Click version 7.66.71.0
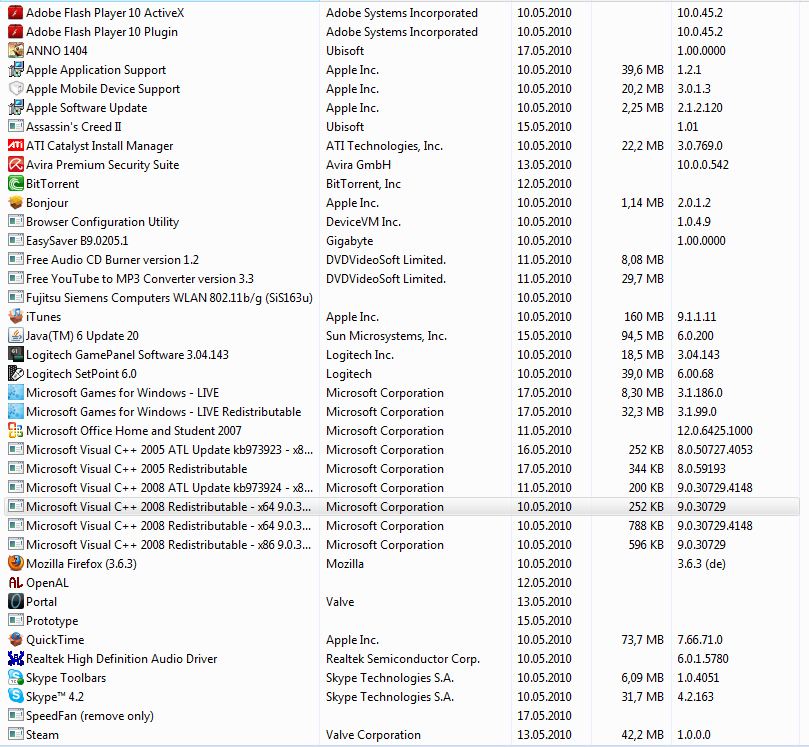Image resolution: width=809 pixels, height=747 pixels. 700,640
